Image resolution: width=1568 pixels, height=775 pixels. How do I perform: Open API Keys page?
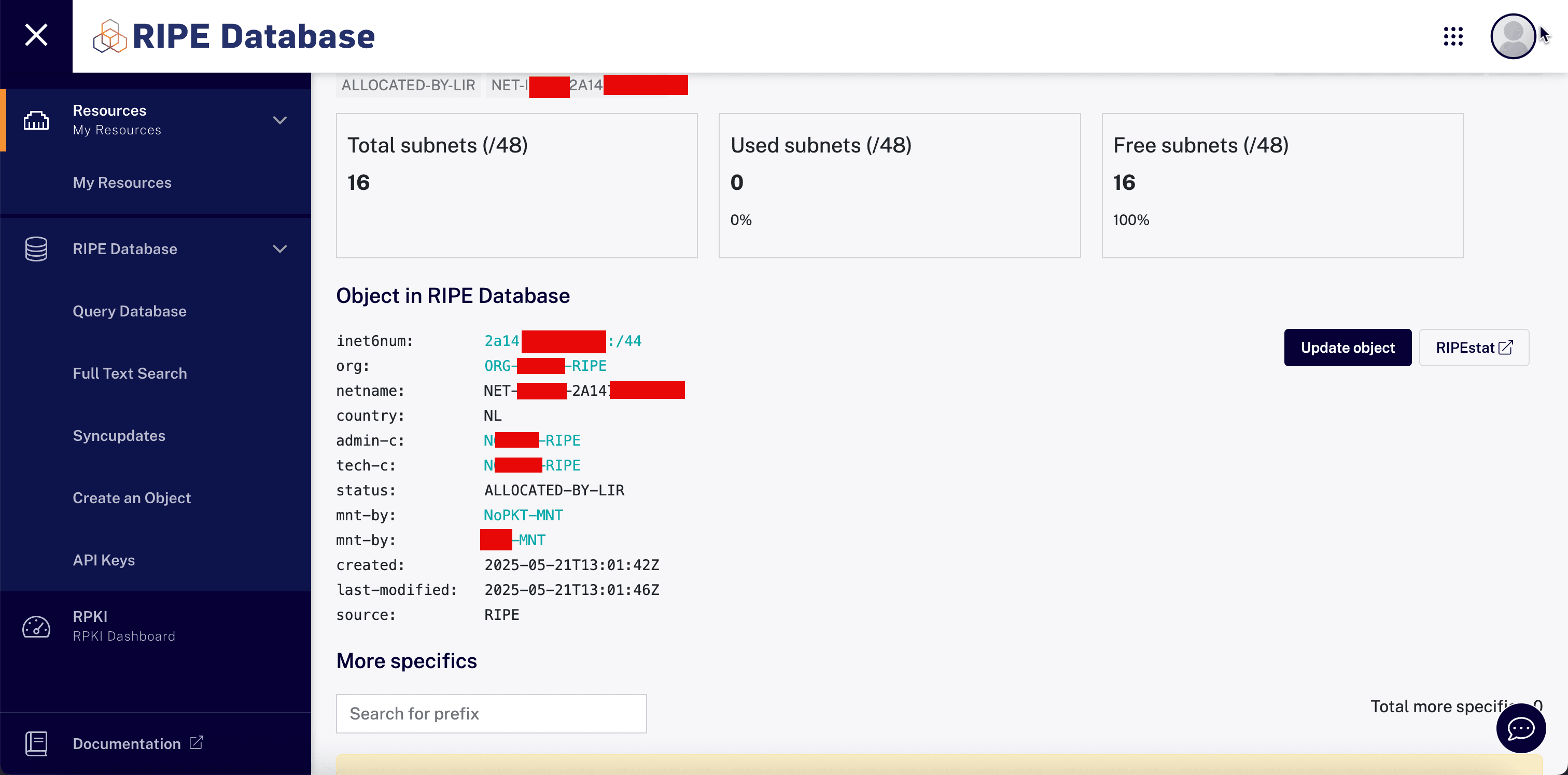point(104,560)
